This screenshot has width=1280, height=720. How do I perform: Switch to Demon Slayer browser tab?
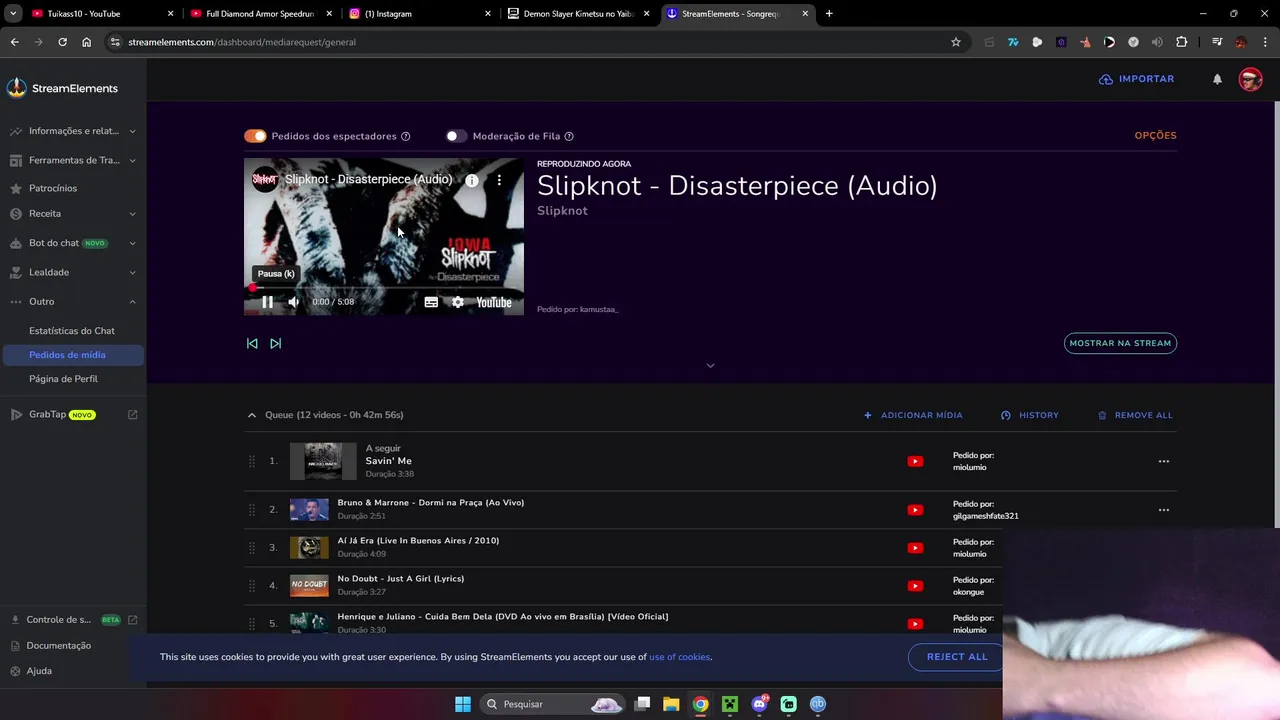[578, 14]
